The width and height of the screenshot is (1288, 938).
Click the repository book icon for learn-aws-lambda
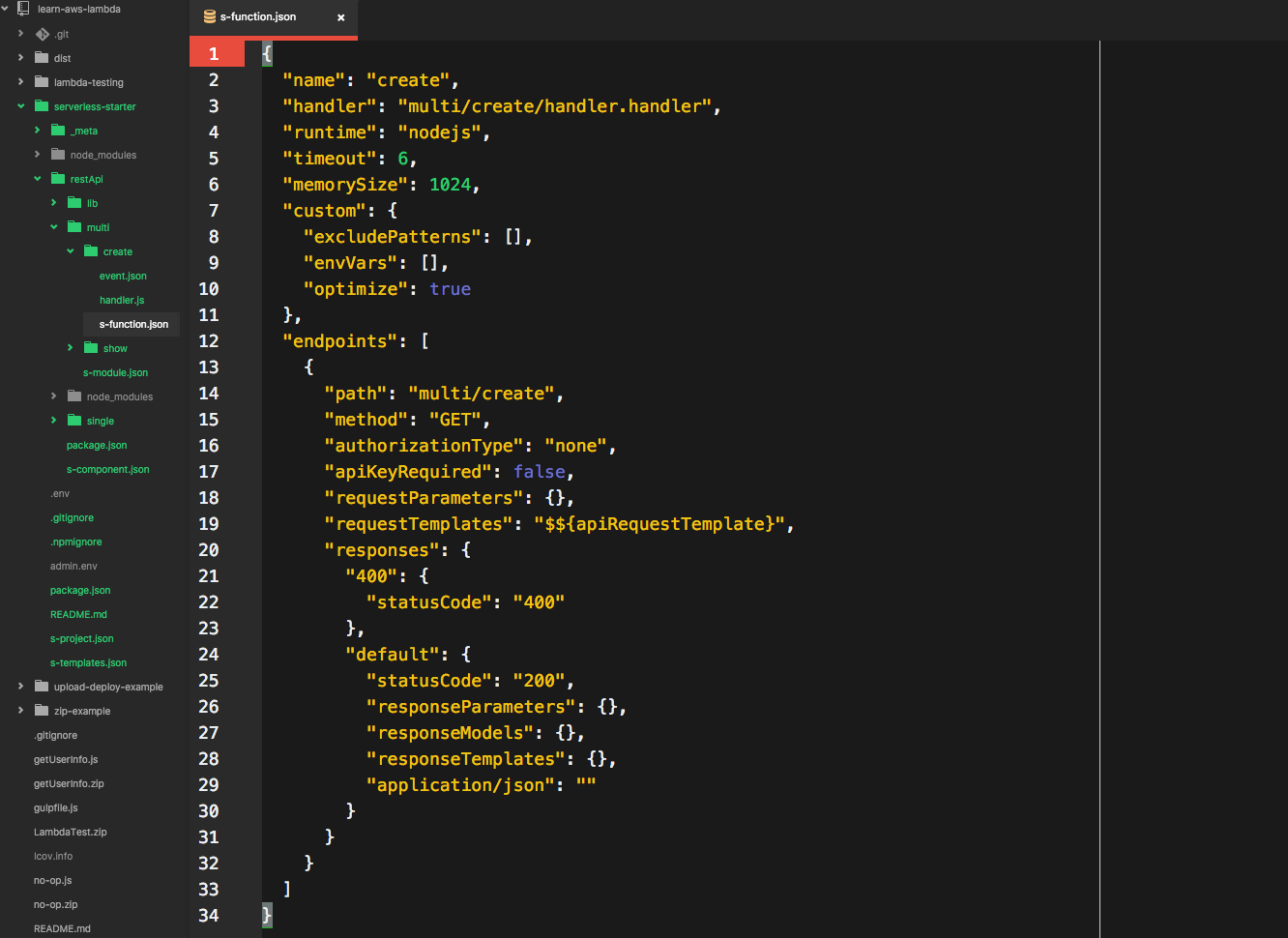coord(23,9)
